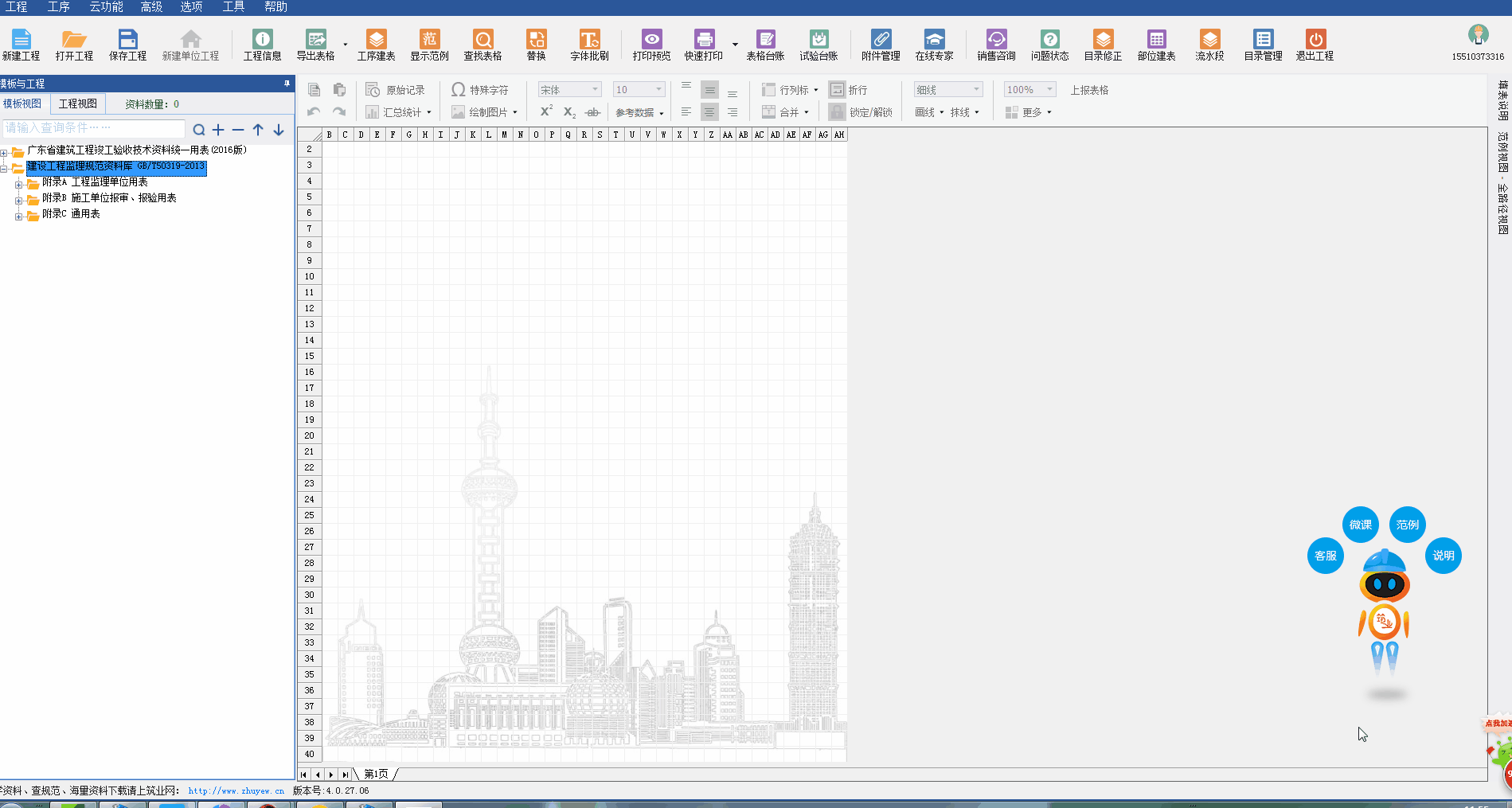This screenshot has width=1512, height=808.
Task: Toggle superscript formatting button
Action: point(546,111)
